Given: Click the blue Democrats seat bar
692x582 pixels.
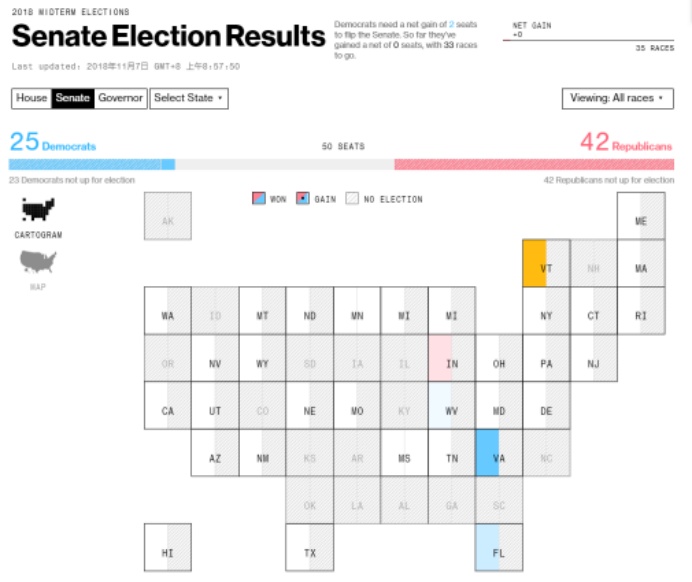Looking at the screenshot, I should click(x=92, y=164).
